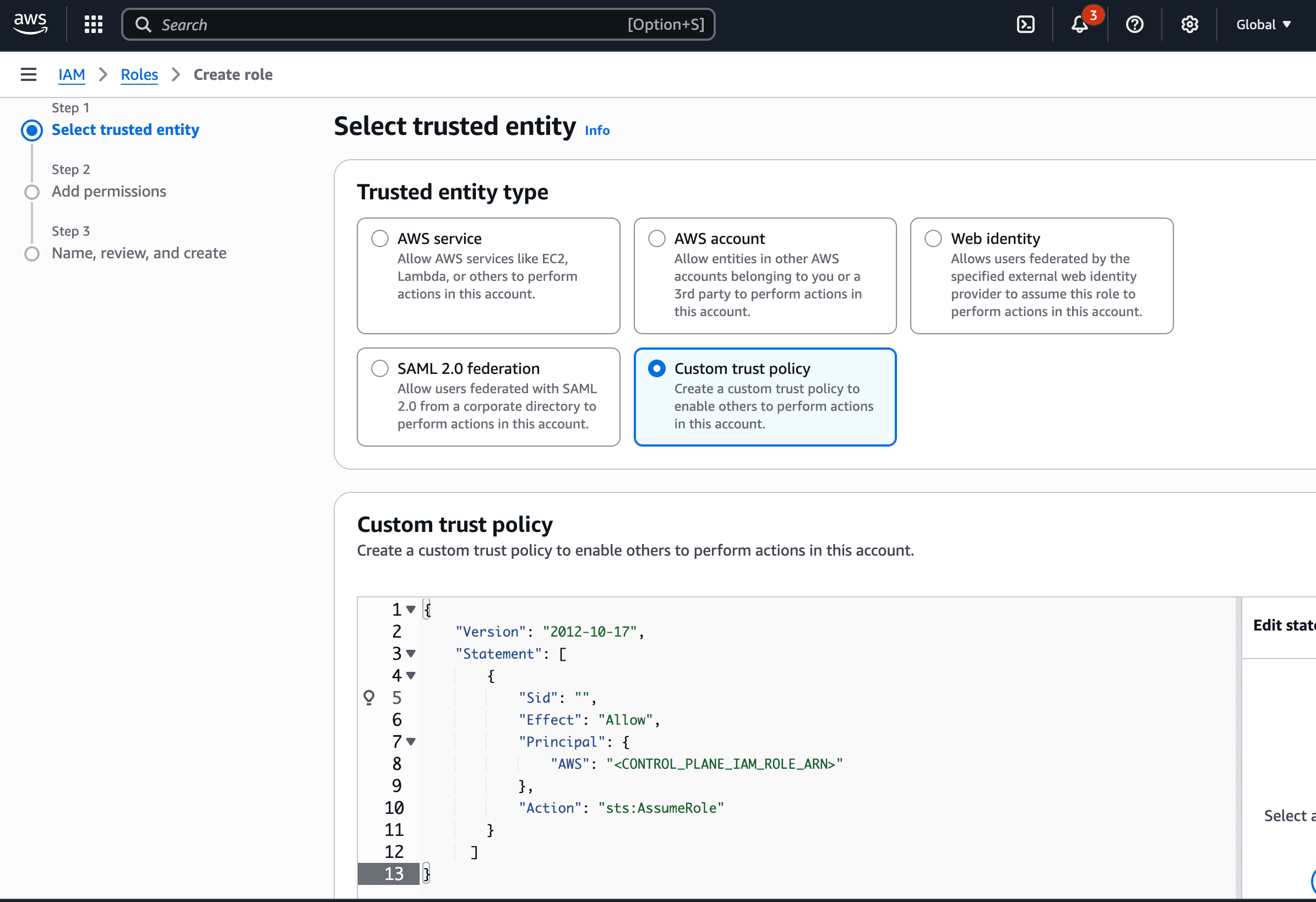Choose SAML 2.0 federation radio option
This screenshot has width=1316, height=902.
coord(380,368)
